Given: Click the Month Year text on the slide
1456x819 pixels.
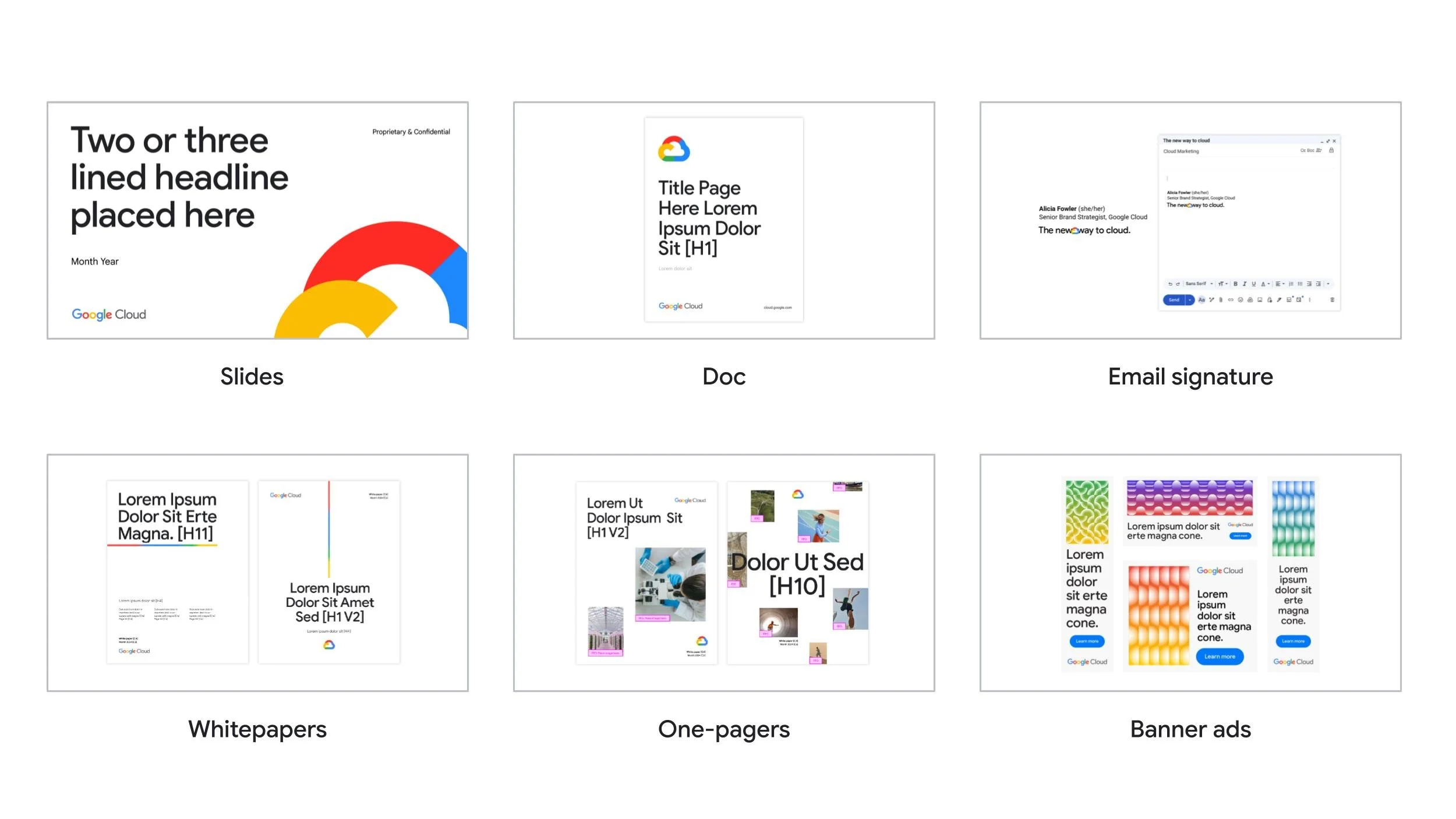Looking at the screenshot, I should (x=95, y=262).
